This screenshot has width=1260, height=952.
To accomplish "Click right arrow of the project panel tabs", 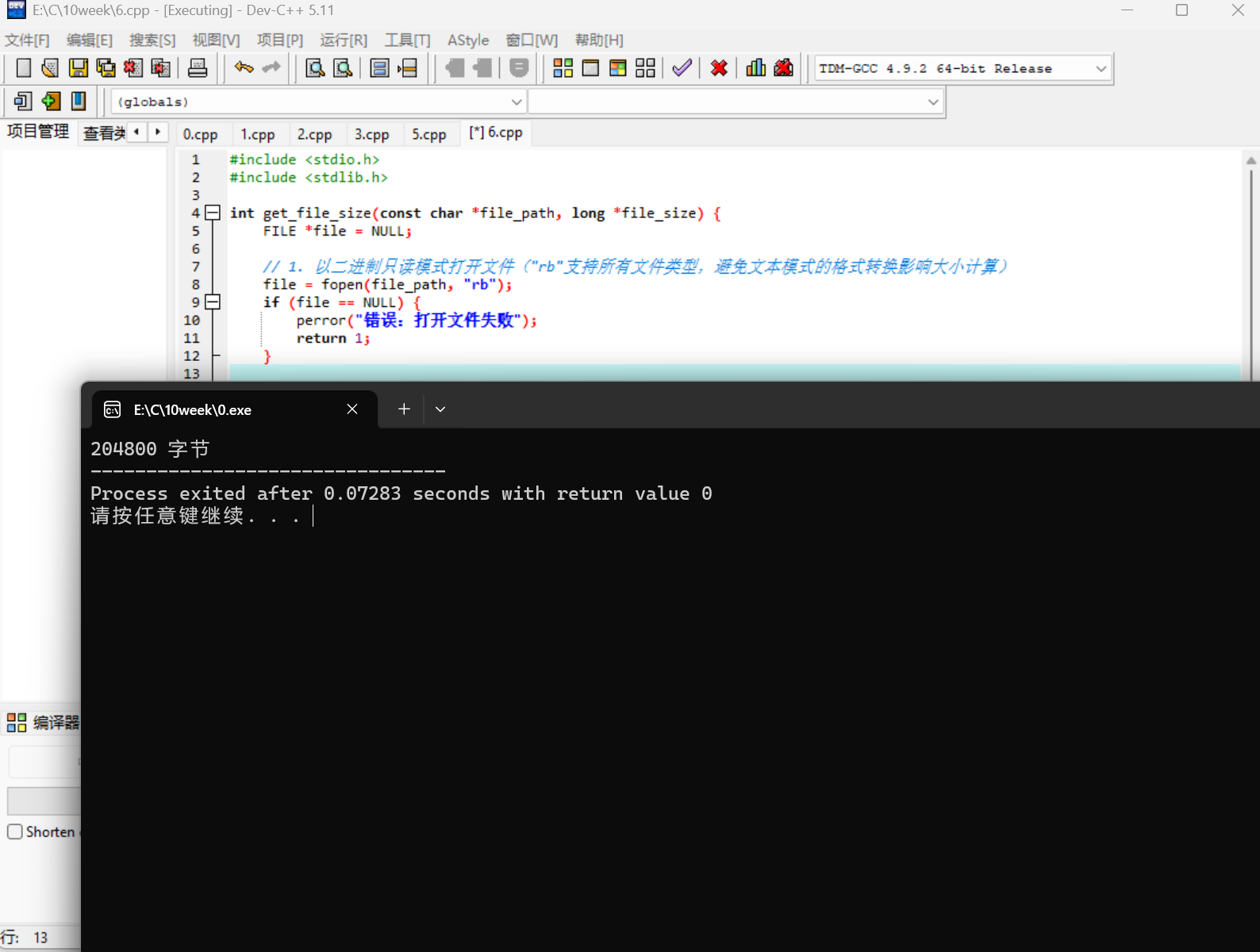I will tap(158, 132).
